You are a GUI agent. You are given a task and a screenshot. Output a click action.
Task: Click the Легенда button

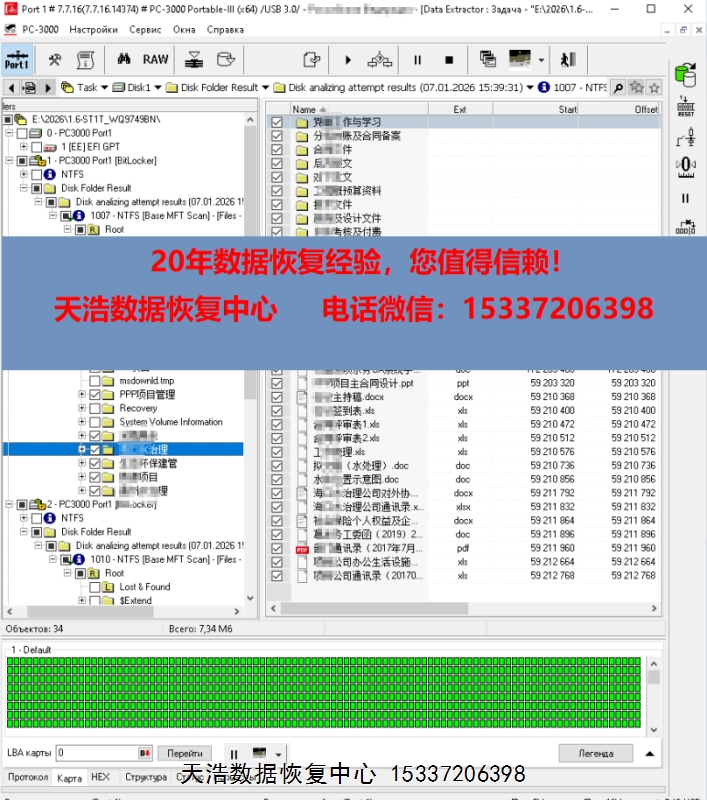pyautogui.click(x=596, y=753)
